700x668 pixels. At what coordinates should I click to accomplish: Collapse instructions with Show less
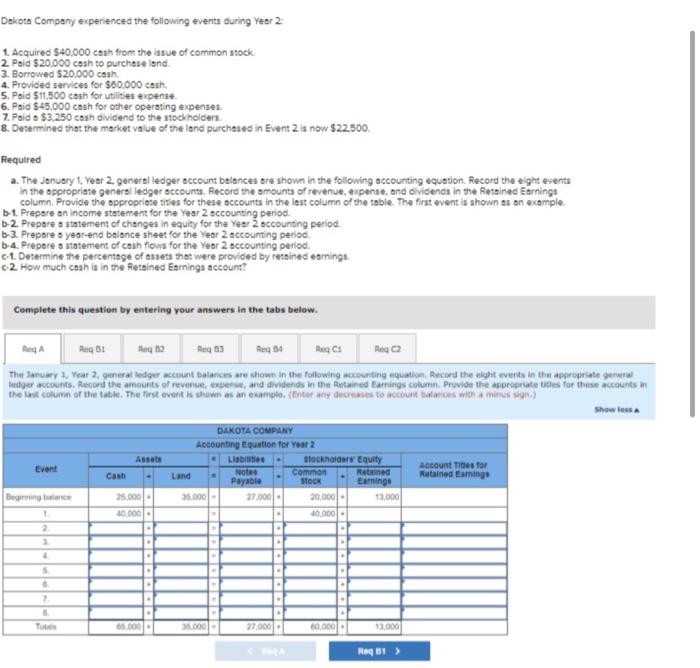pyautogui.click(x=617, y=409)
